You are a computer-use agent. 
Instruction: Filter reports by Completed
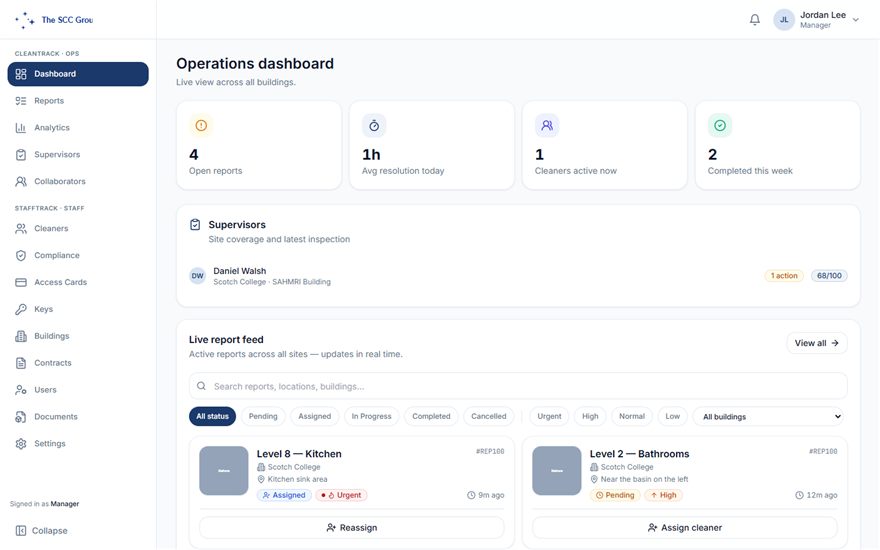pos(431,416)
